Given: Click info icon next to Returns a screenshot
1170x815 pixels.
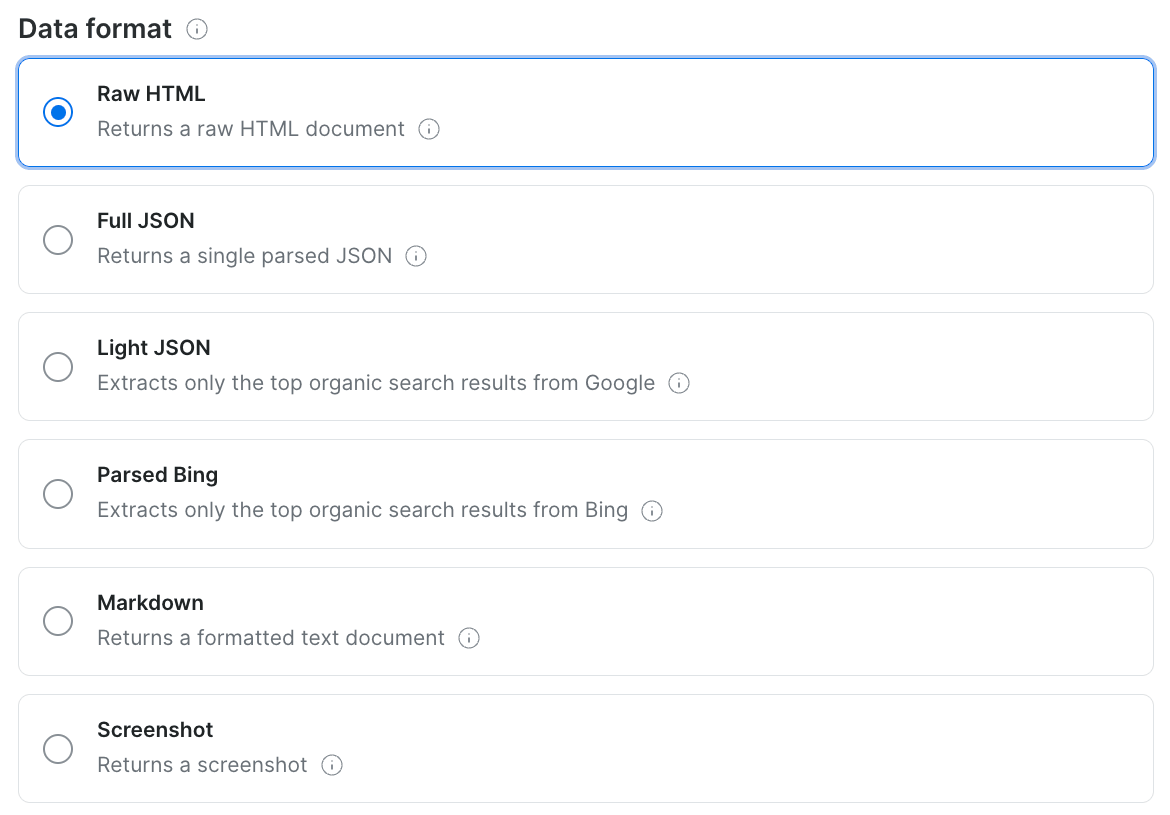Looking at the screenshot, I should [332, 765].
